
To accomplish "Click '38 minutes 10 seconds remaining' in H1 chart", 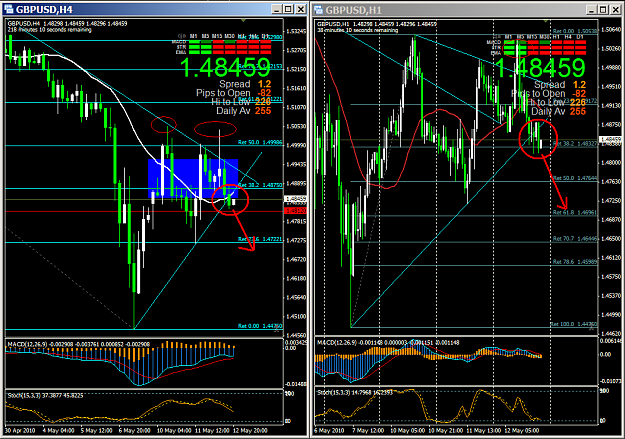I will pyautogui.click(x=358, y=30).
